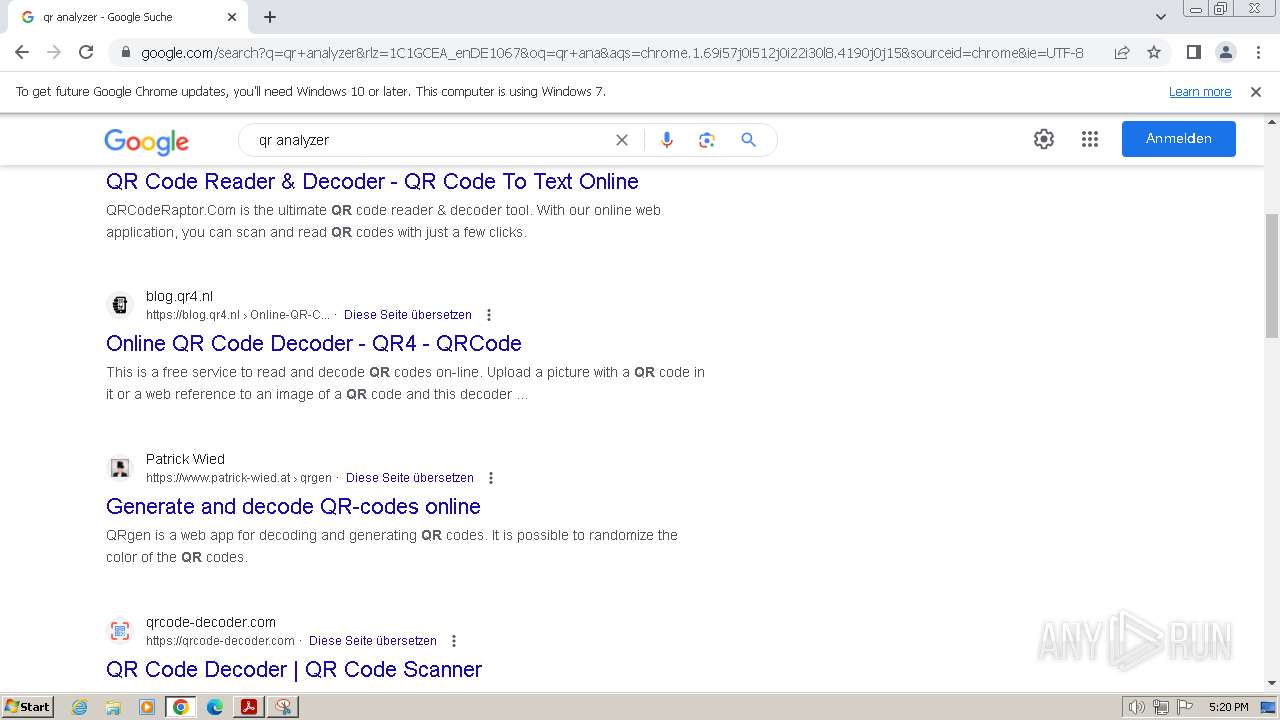The image size is (1280, 720).
Task: Open the Google apps grid
Action: point(1090,139)
